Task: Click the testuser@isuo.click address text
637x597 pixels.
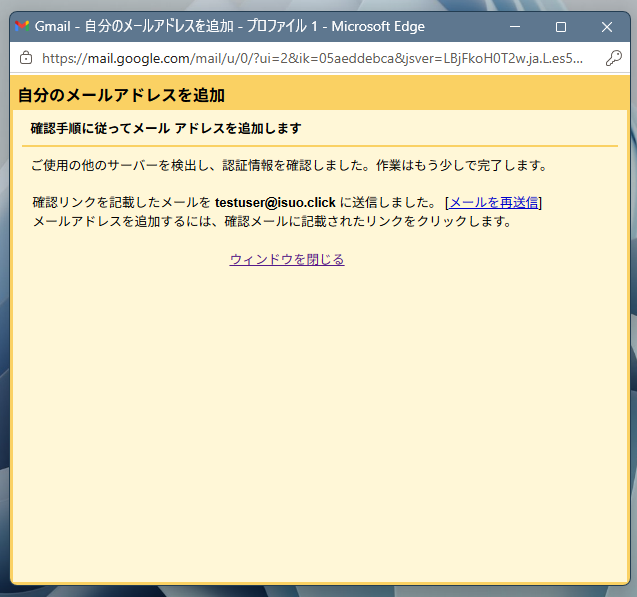Action: click(x=275, y=202)
